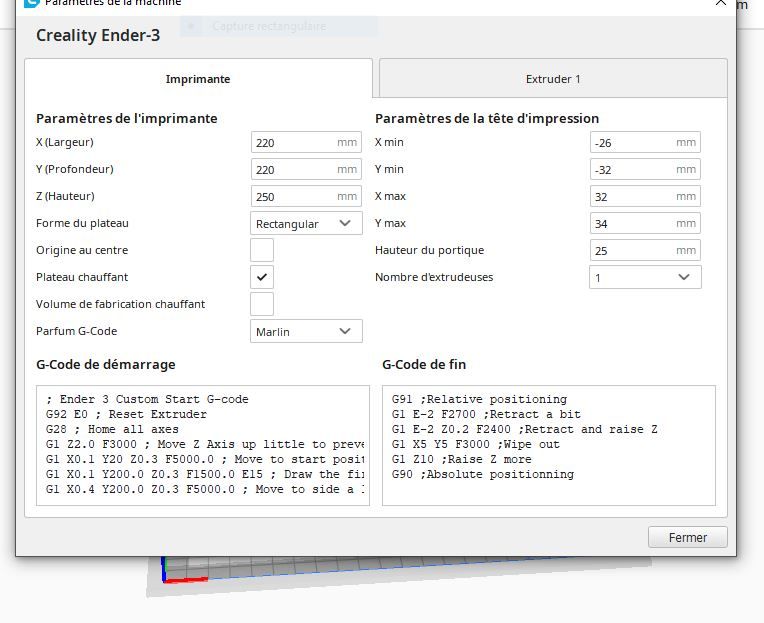Viewport: 764px width, 623px height.
Task: Edit the X min field
Action: [x=645, y=142]
